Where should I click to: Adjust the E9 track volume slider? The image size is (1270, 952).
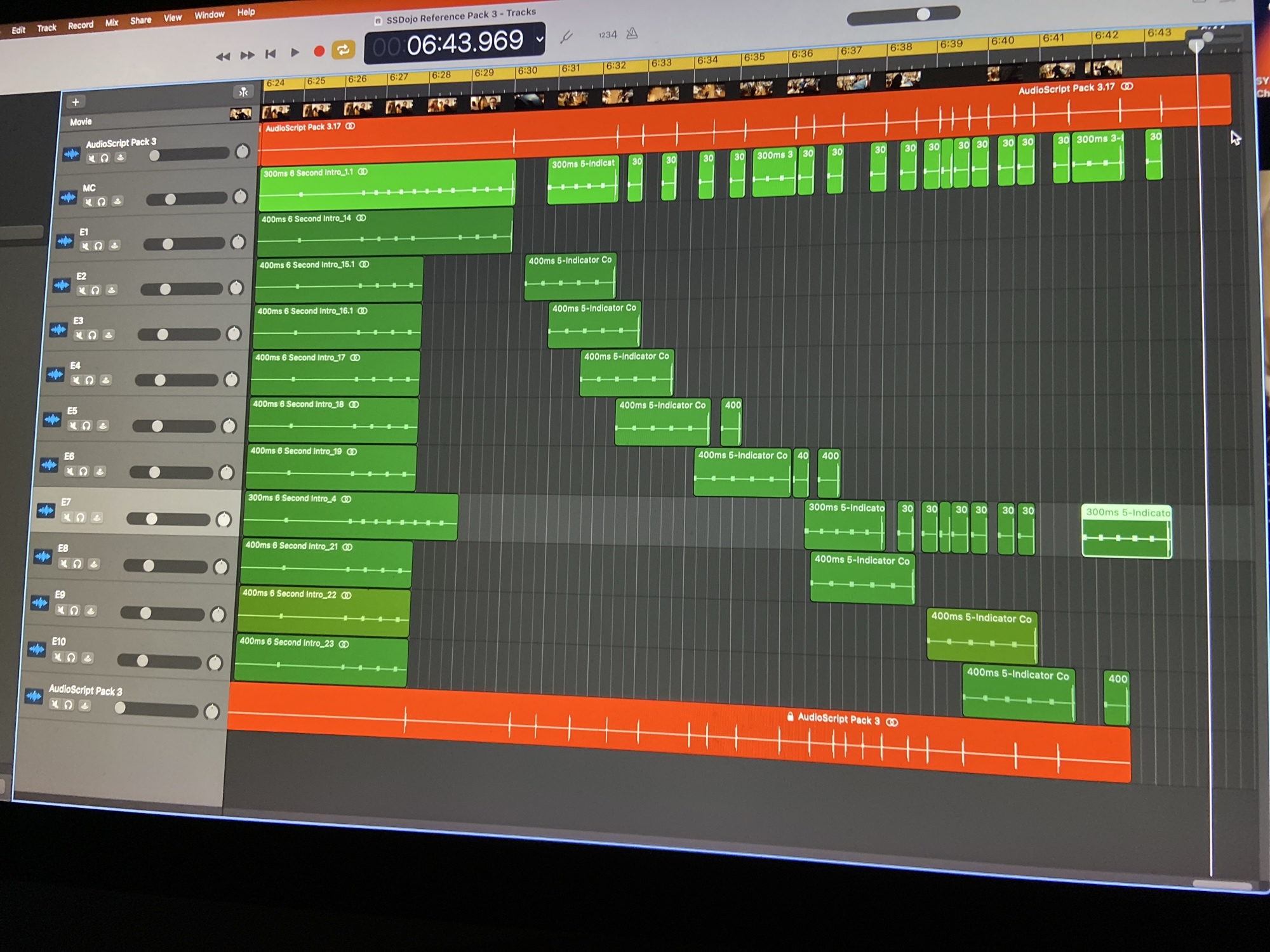click(x=146, y=613)
